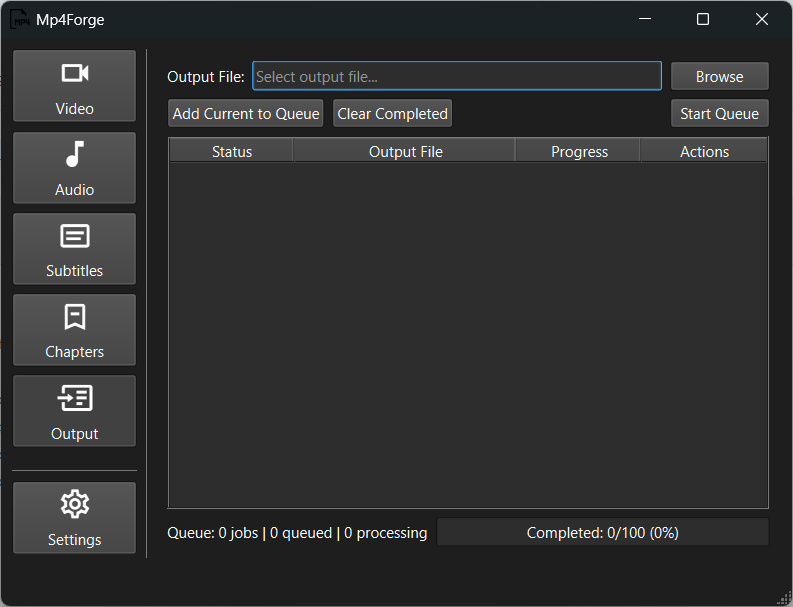Open the Chapters bookmark icon

(75, 317)
